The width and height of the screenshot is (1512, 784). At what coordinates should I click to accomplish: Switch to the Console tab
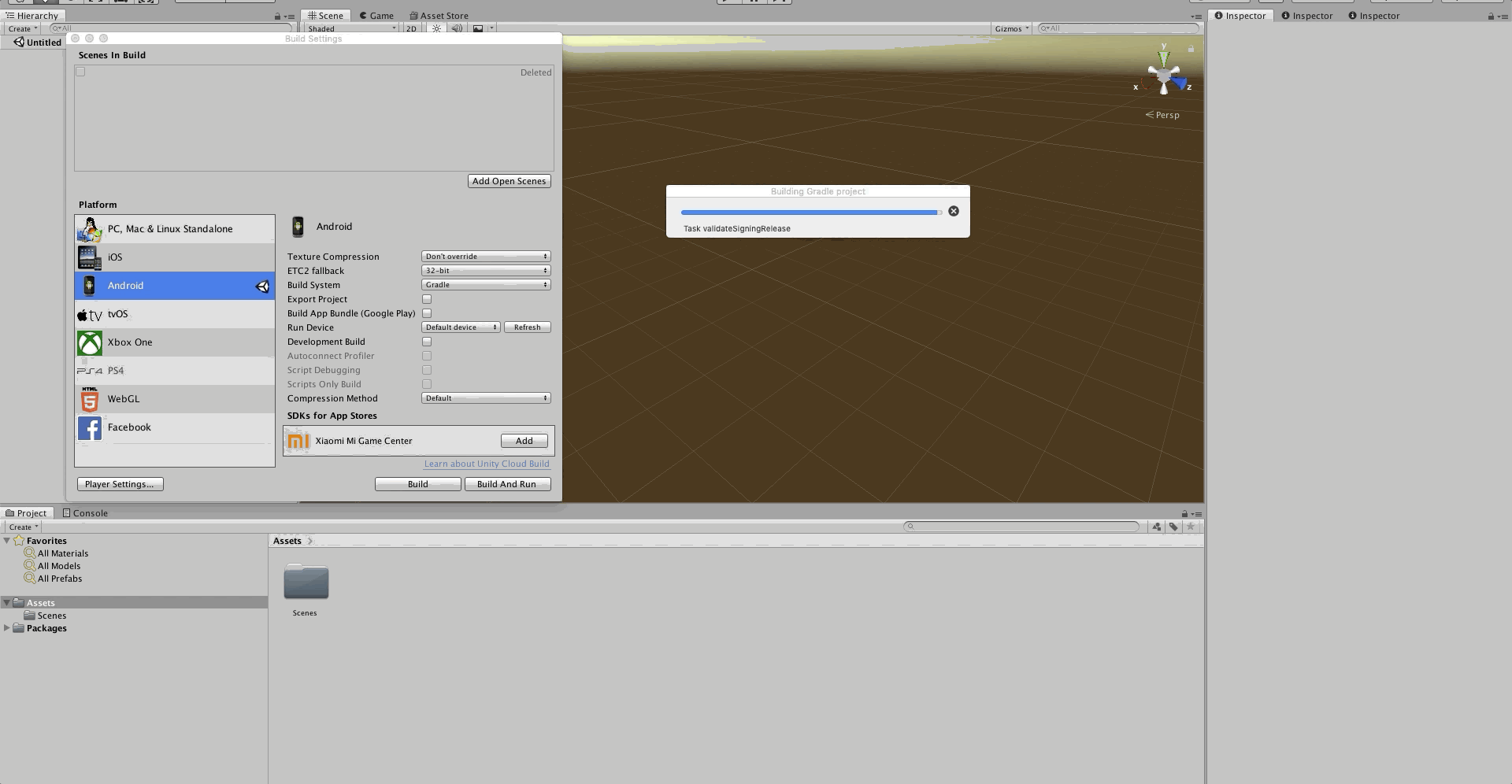85,513
